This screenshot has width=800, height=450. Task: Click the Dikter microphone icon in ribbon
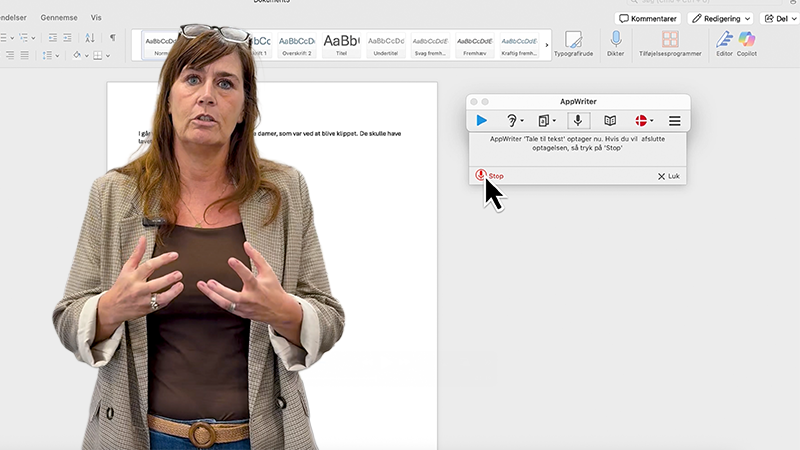(x=616, y=40)
